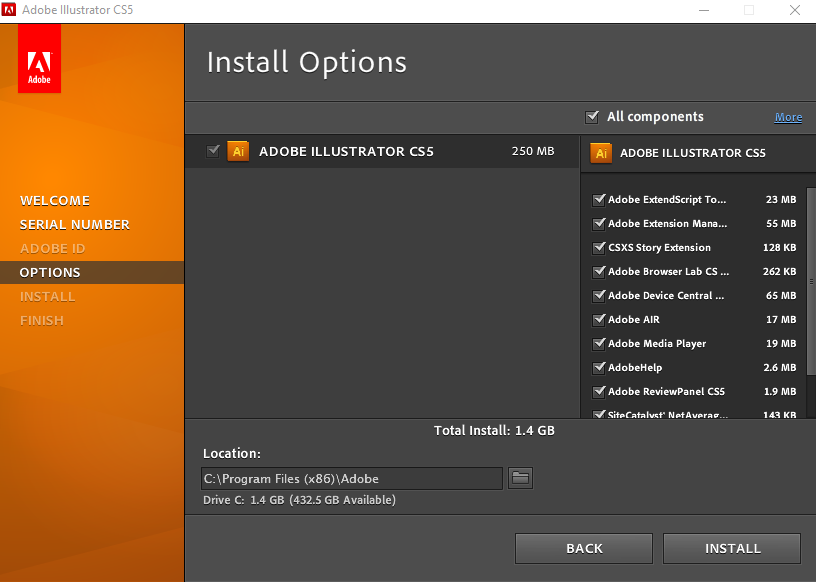
Task: Uncheck Adobe ReviewPanel CS5 component
Action: pyautogui.click(x=598, y=391)
